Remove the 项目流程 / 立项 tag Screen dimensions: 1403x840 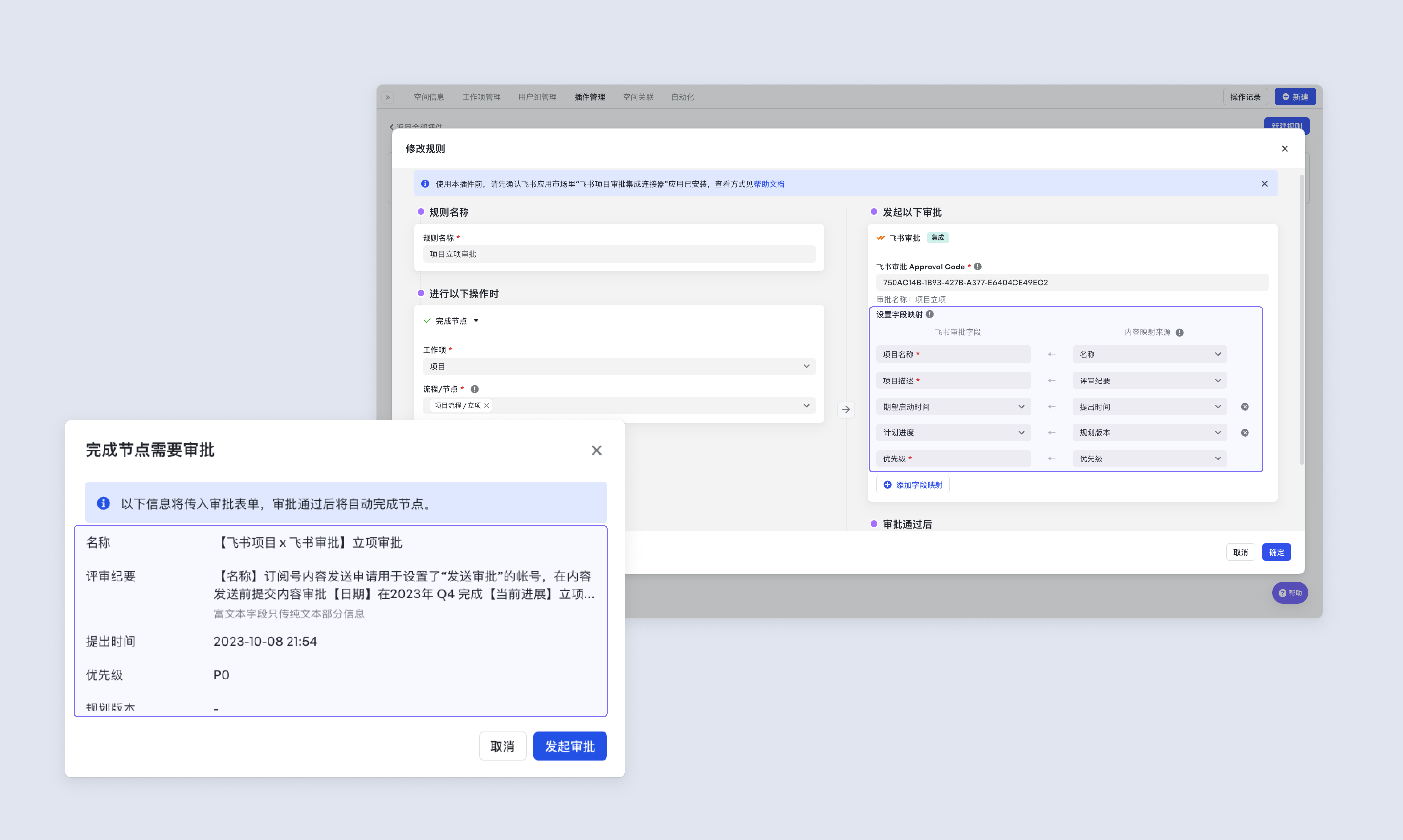click(486, 405)
